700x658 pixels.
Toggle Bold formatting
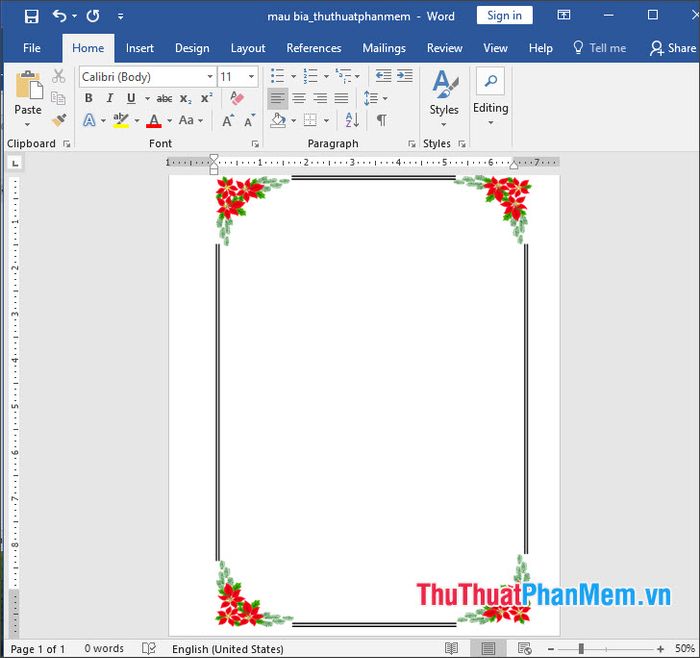[x=89, y=98]
